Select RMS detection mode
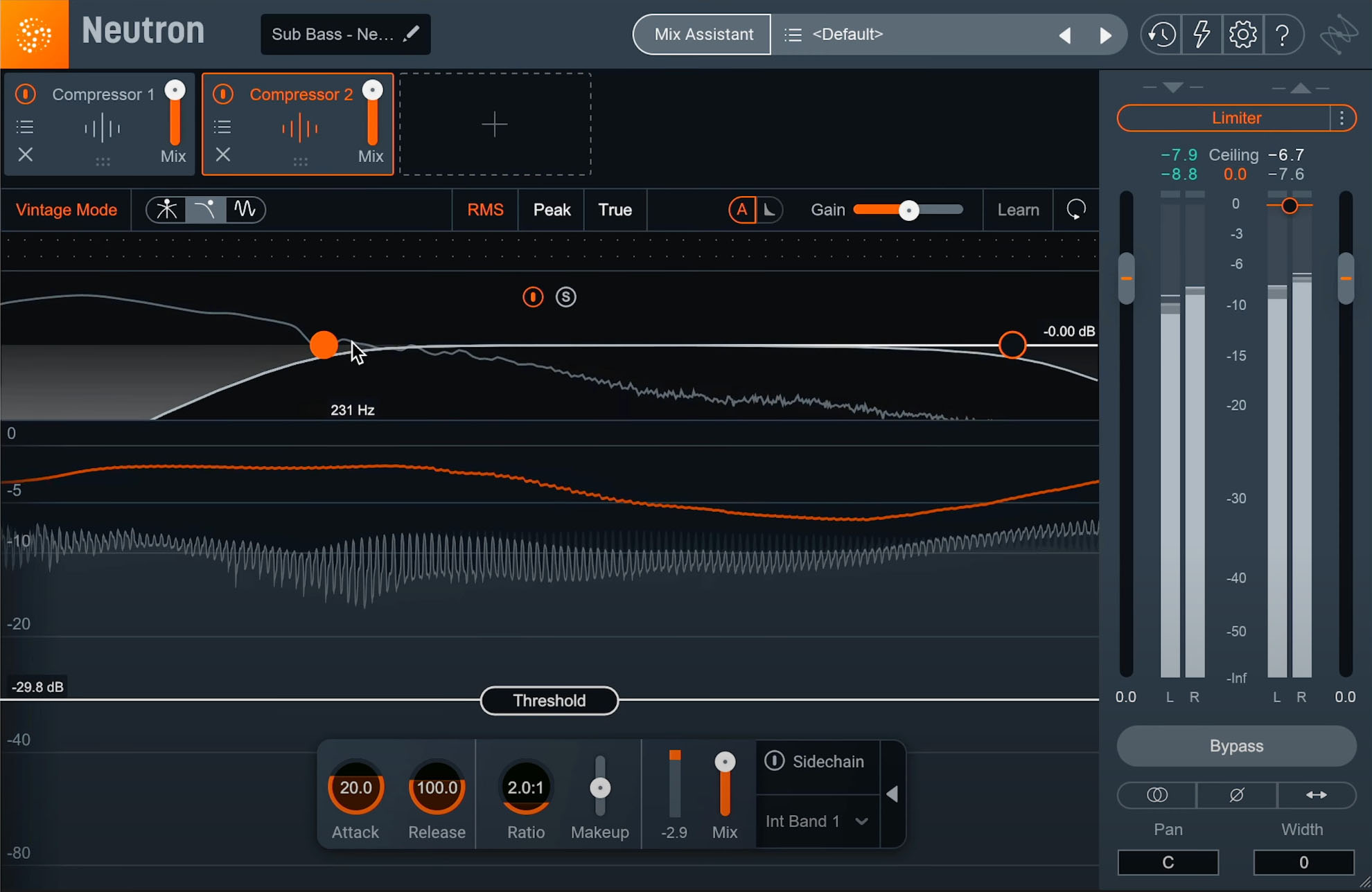This screenshot has width=1372, height=892. 485,210
